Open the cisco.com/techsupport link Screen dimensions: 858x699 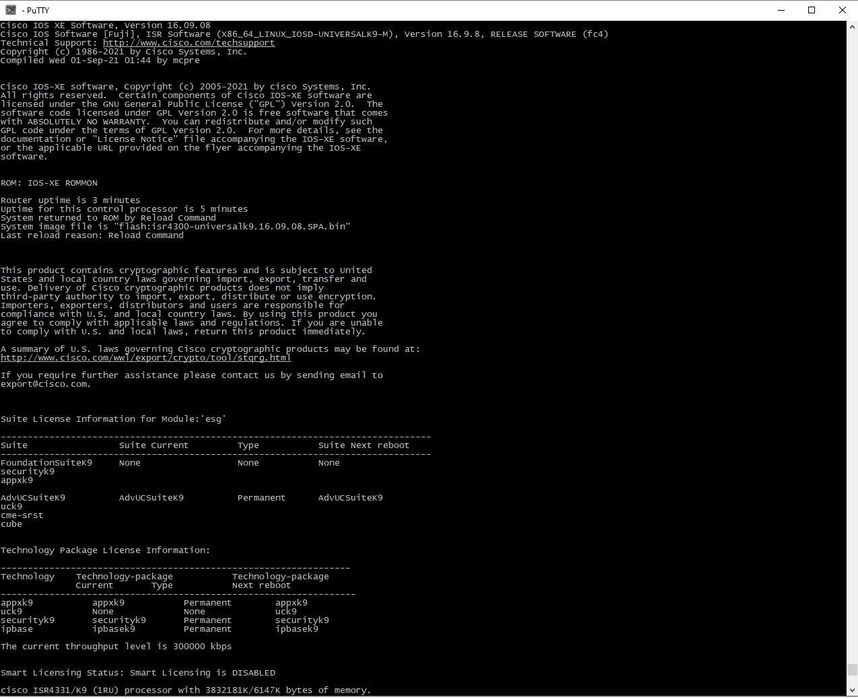point(189,43)
